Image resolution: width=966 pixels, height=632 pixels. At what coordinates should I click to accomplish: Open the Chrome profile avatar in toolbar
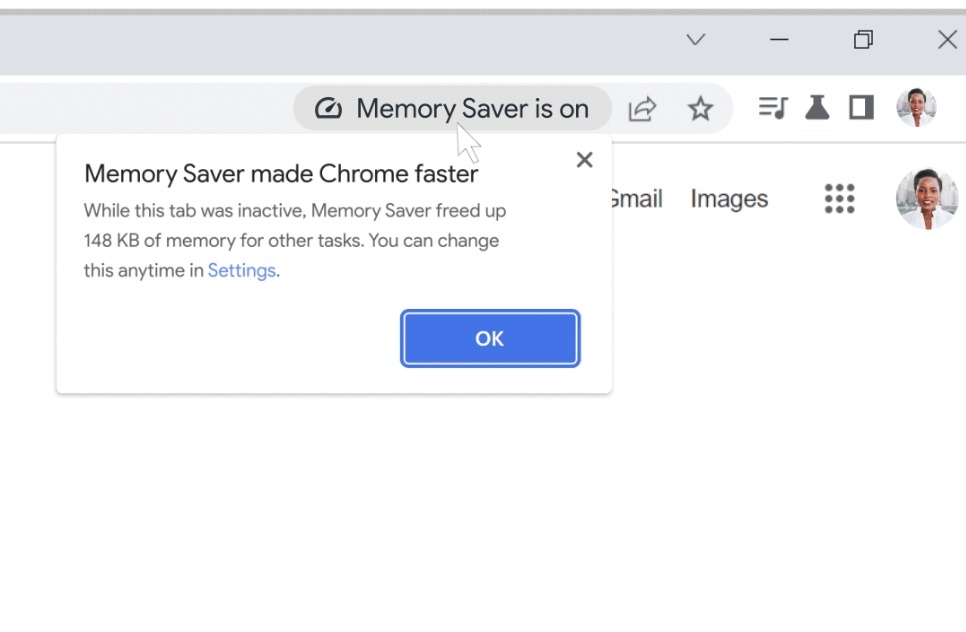coord(916,107)
